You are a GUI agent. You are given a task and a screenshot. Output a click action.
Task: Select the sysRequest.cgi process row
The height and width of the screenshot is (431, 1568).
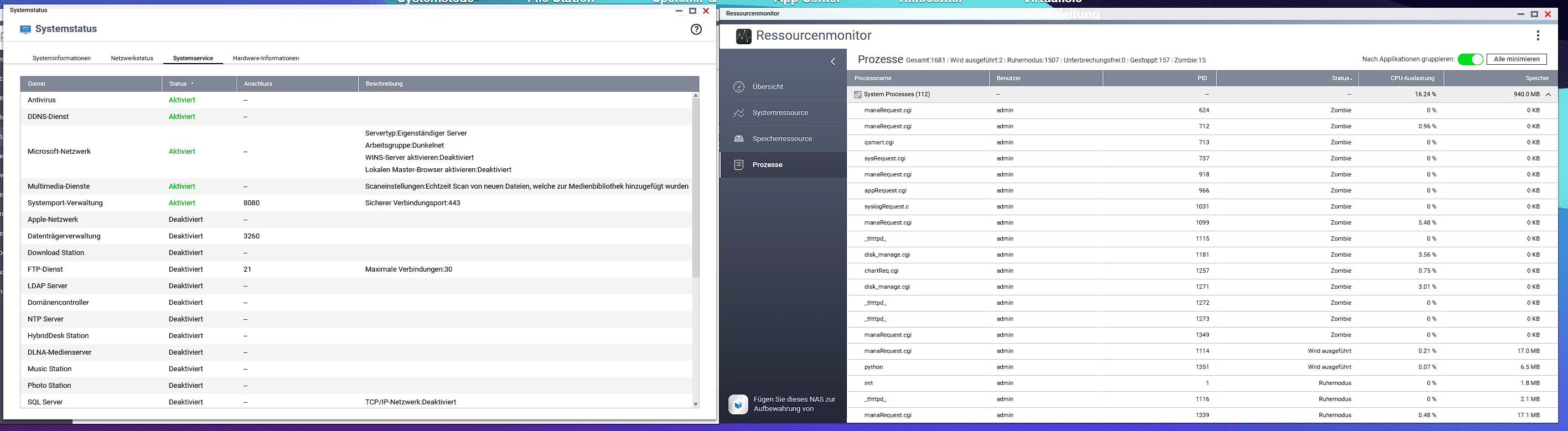(1202, 159)
